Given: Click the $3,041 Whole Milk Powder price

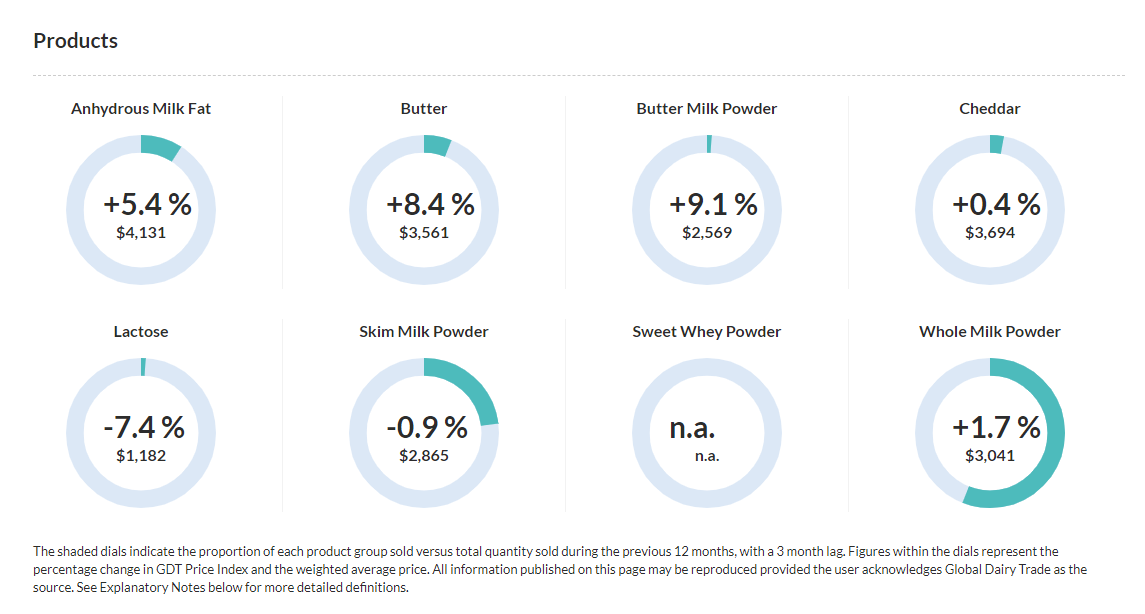Looking at the screenshot, I should click(989, 456).
